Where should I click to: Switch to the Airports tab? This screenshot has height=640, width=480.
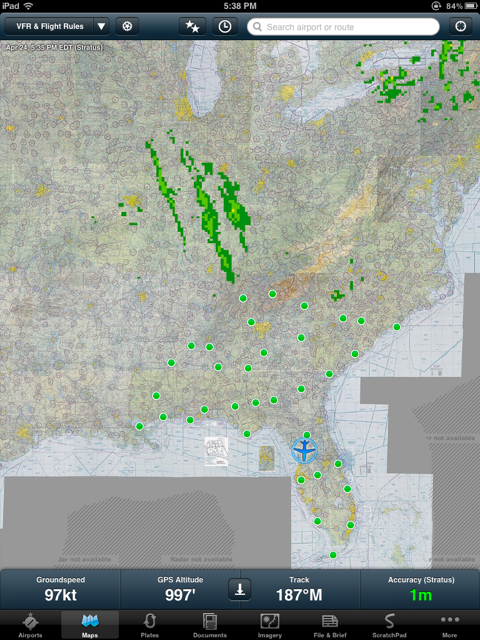(30, 625)
